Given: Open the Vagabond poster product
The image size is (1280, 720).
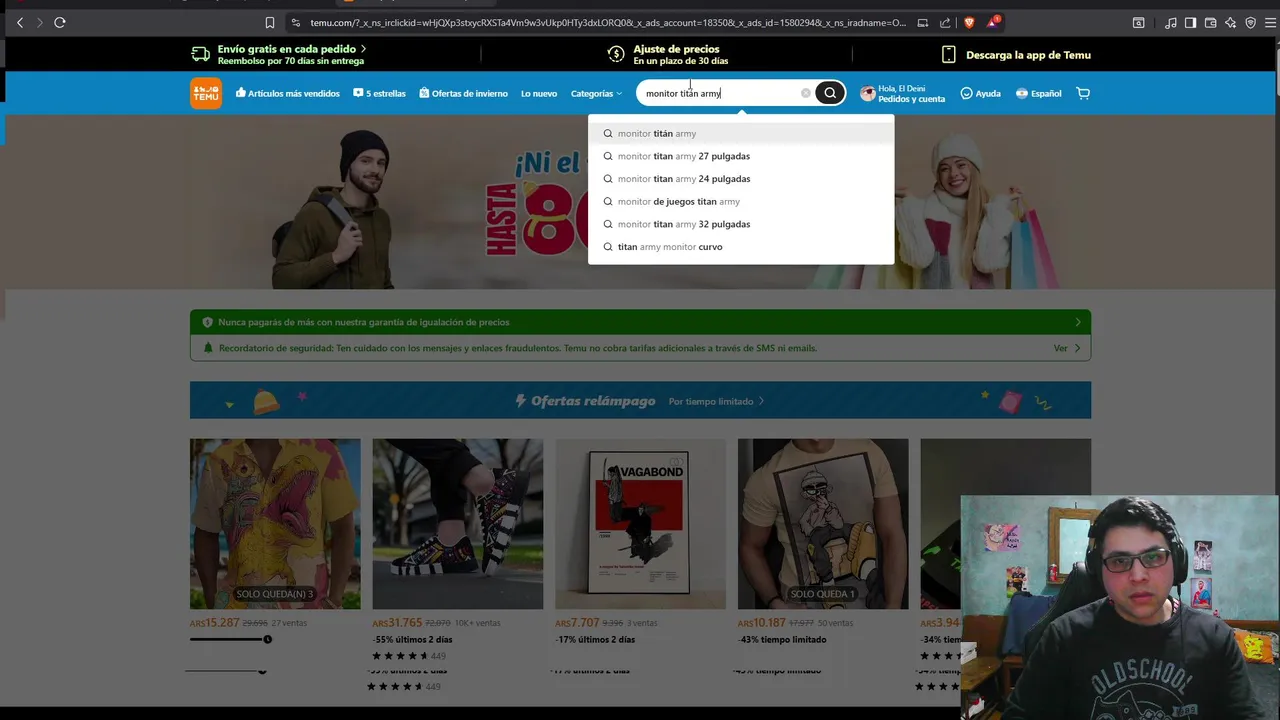Looking at the screenshot, I should click(640, 524).
